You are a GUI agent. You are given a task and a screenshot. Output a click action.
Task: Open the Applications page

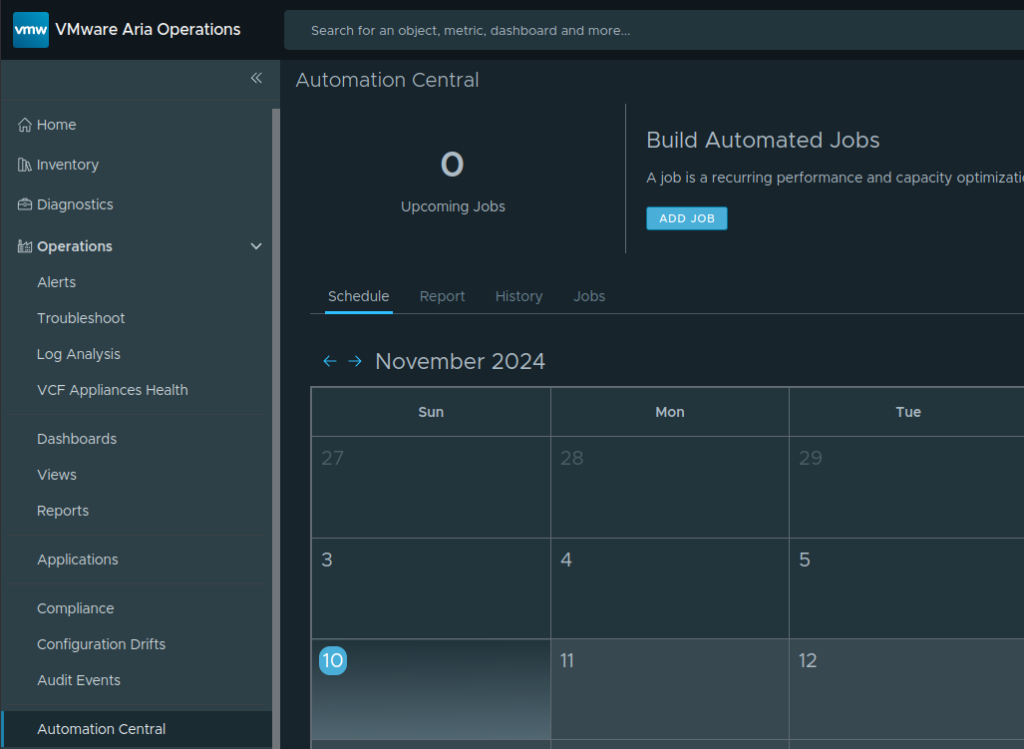[x=78, y=560]
